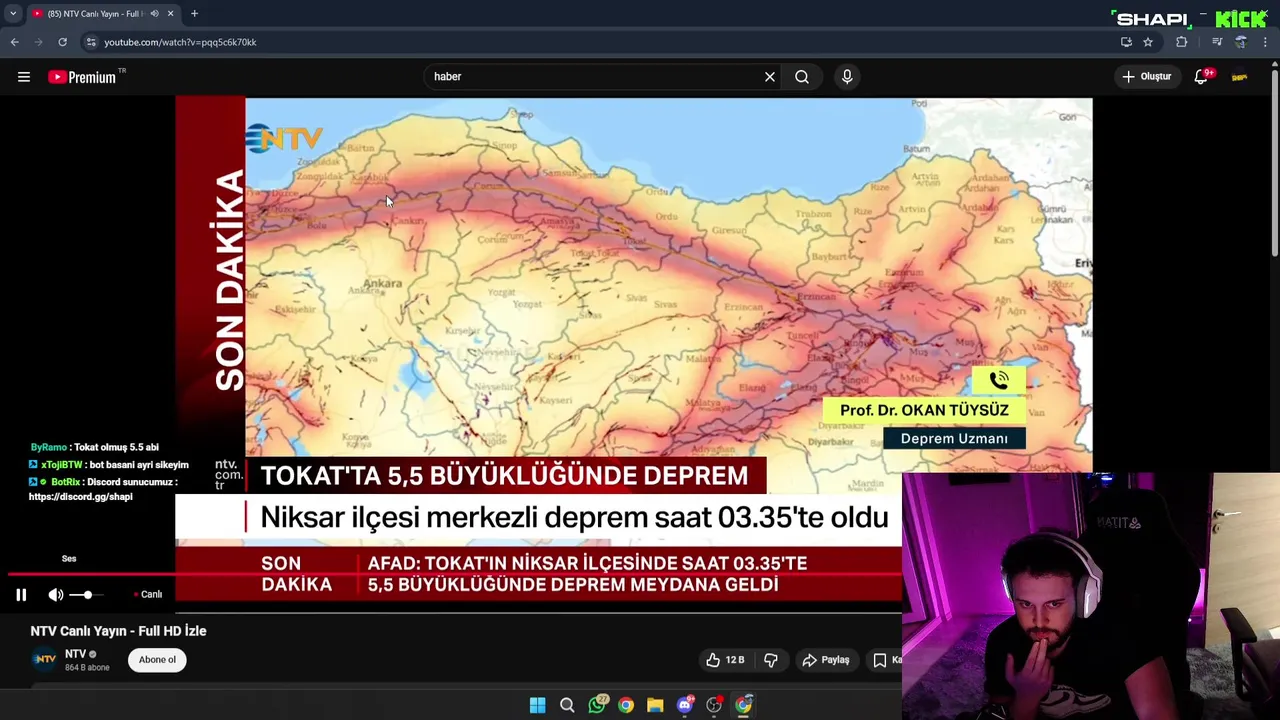Image resolution: width=1280 pixels, height=720 pixels.
Task: Close the NTV Canlı Yayın tab
Action: pyautogui.click(x=170, y=14)
